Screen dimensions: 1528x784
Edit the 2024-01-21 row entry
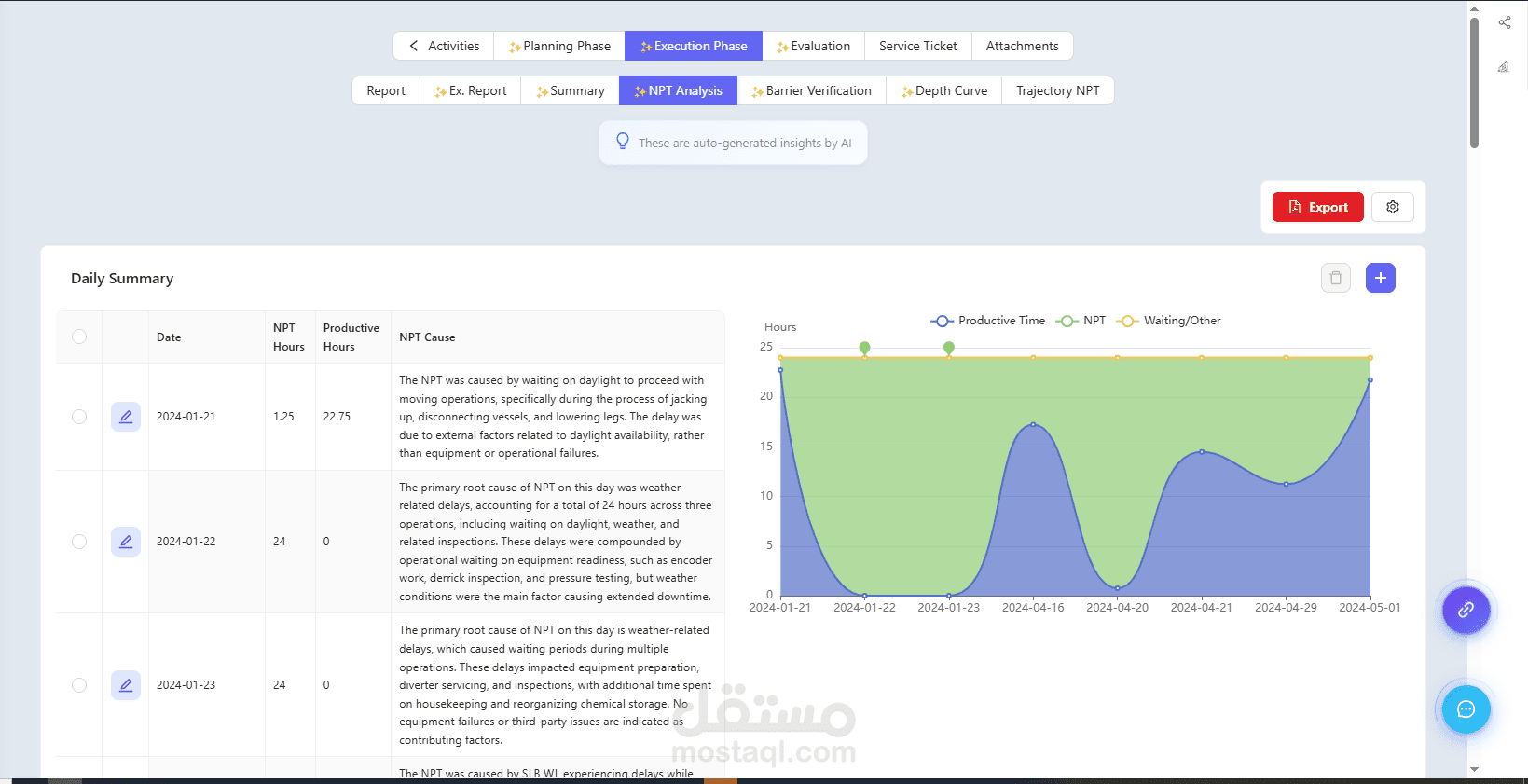click(x=126, y=417)
